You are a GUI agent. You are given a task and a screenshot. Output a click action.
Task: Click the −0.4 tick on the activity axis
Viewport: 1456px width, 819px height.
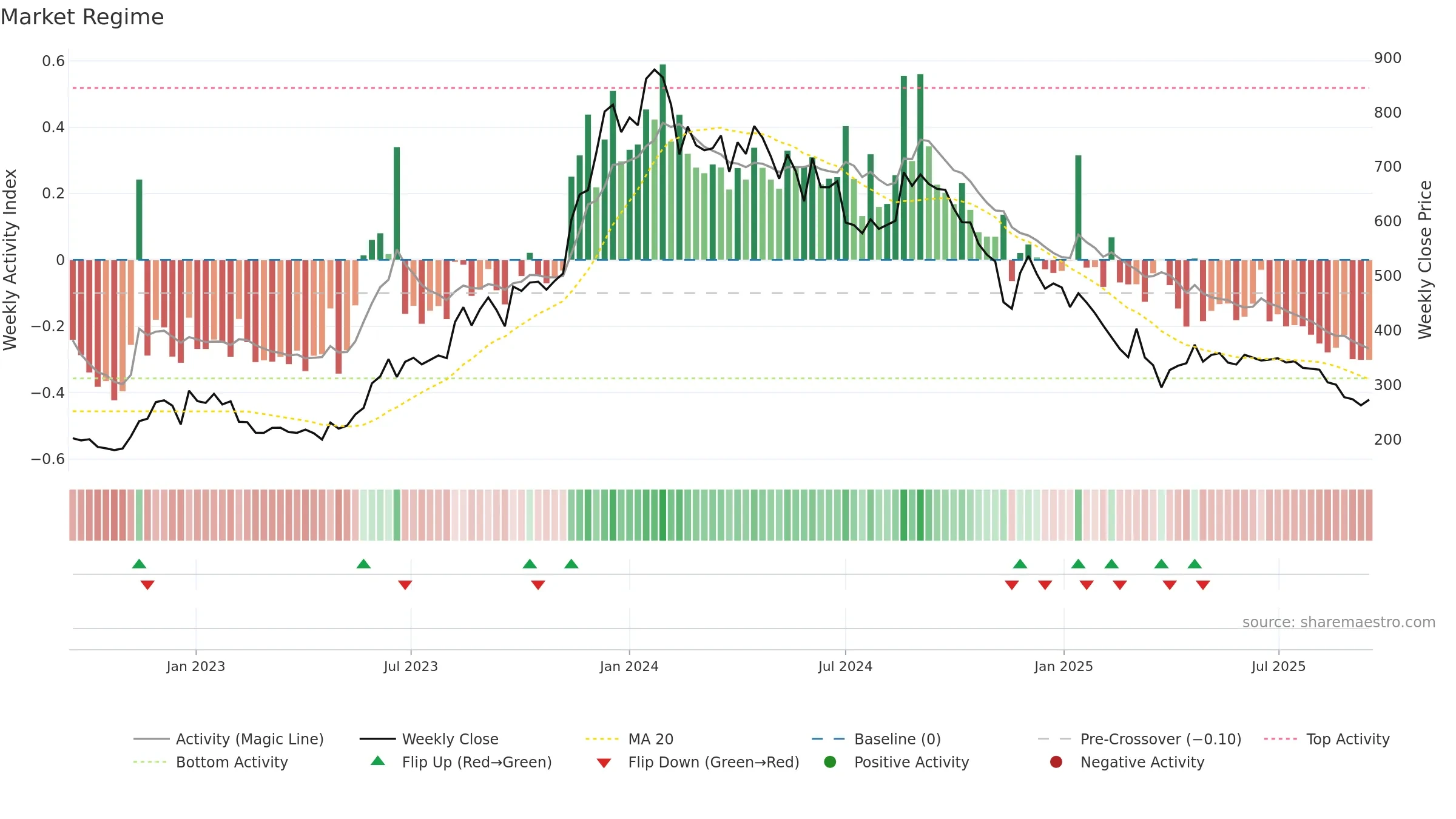pyautogui.click(x=48, y=393)
